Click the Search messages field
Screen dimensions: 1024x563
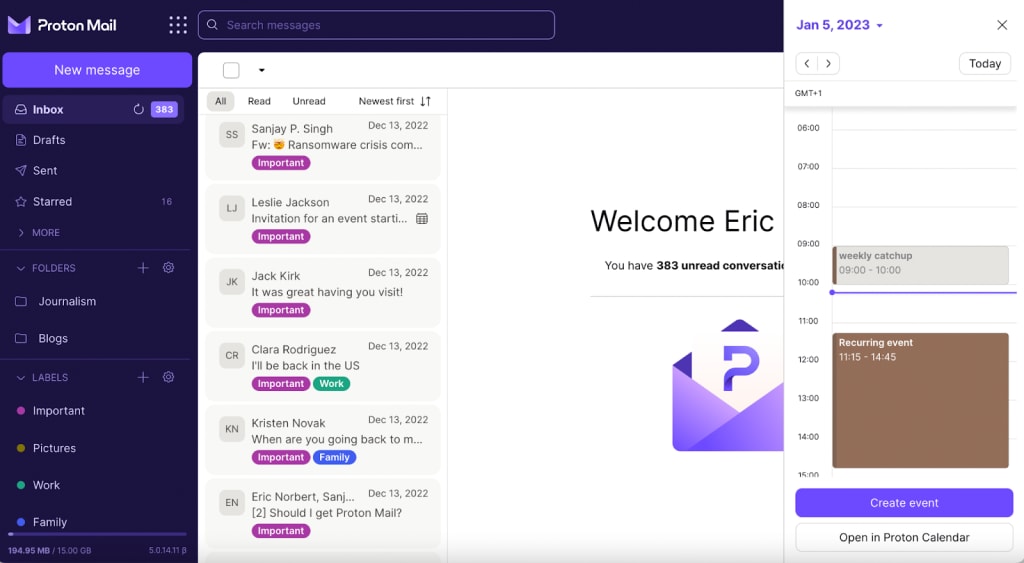point(376,25)
